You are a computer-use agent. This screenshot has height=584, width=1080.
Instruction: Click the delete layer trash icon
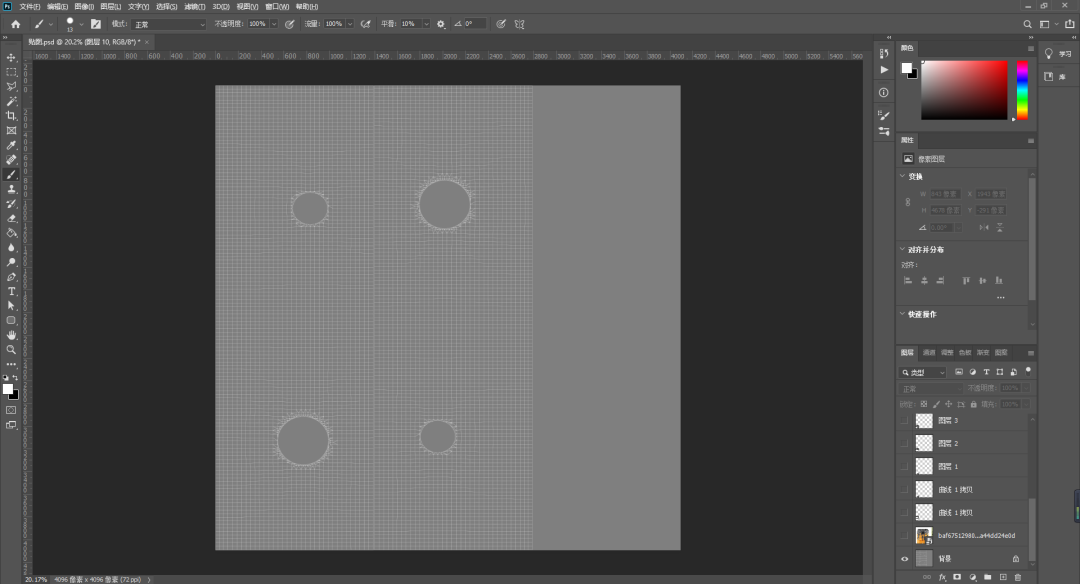point(1018,577)
